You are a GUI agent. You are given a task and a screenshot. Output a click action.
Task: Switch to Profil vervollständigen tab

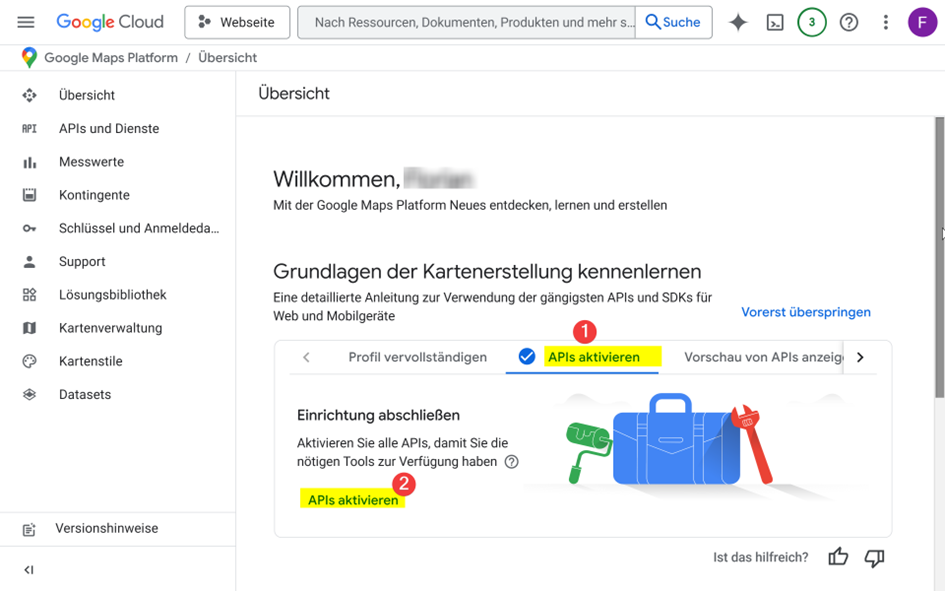point(418,357)
